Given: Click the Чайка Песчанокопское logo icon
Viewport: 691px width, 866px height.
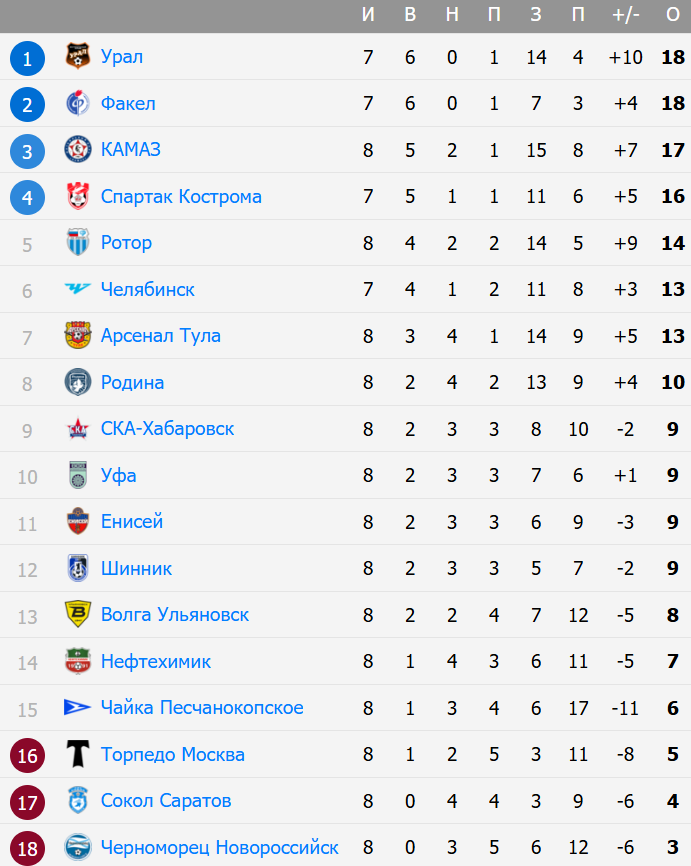Looking at the screenshot, I should [78, 708].
